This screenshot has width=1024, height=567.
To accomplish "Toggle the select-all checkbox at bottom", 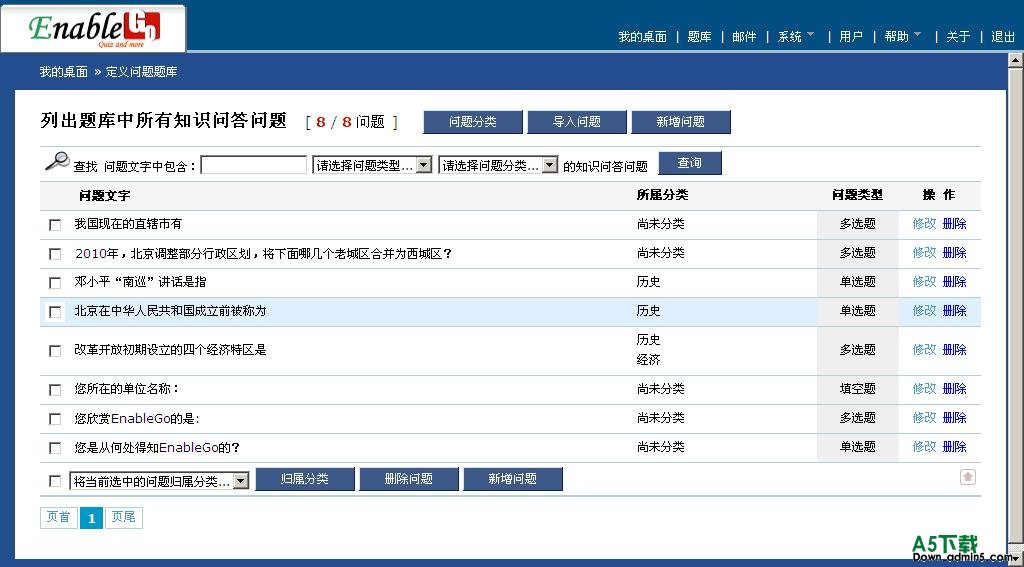I will (x=55, y=481).
